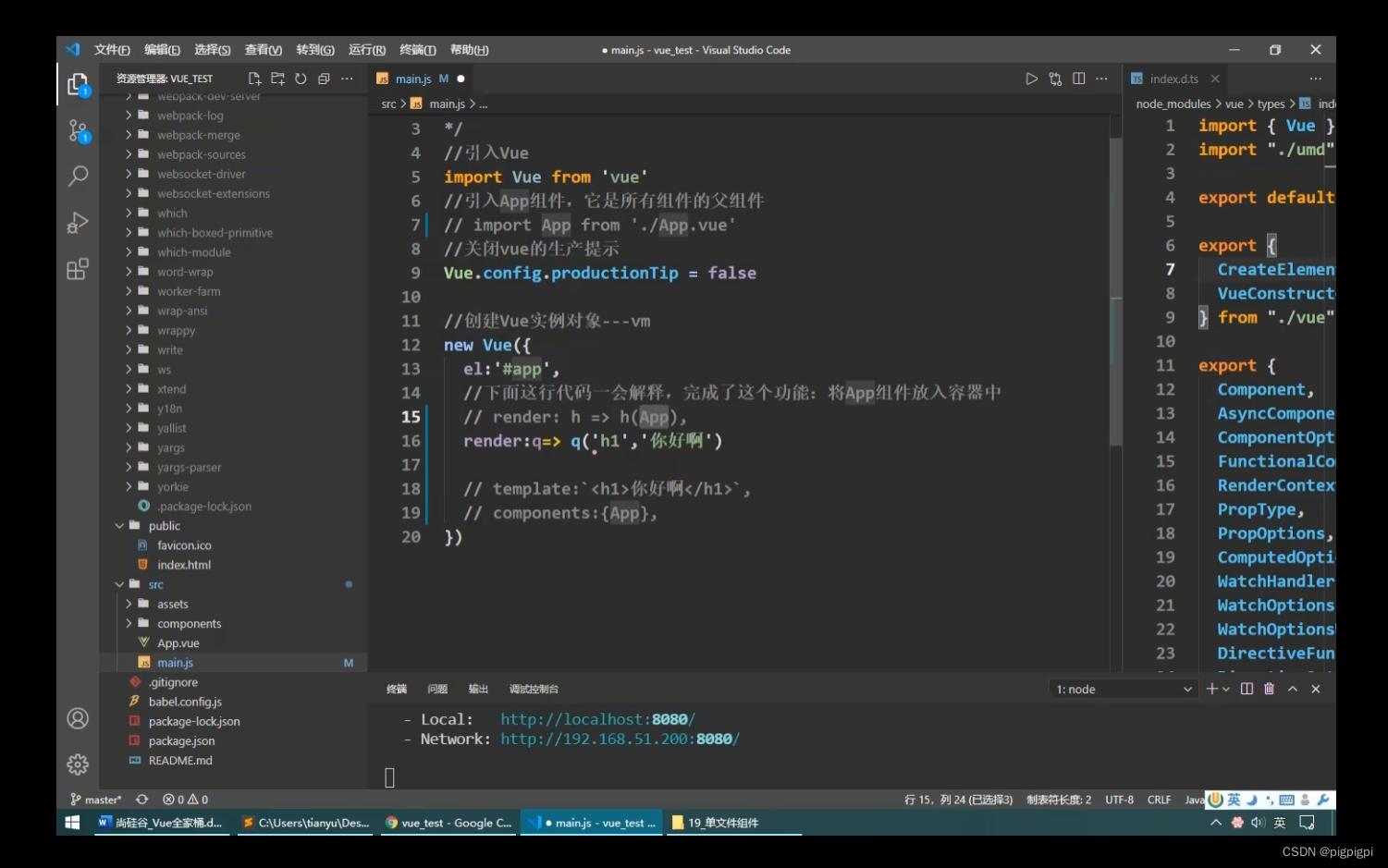Open main.js editor more actions ellipsis

tap(1101, 79)
